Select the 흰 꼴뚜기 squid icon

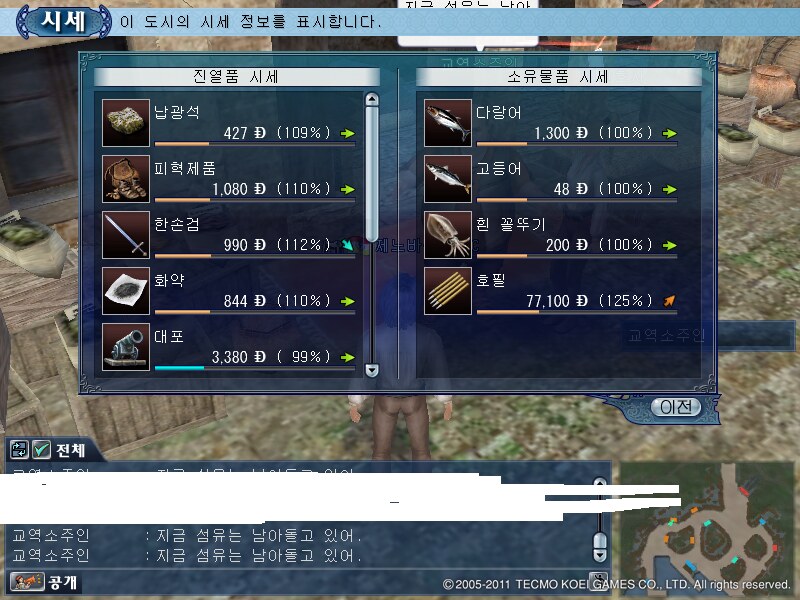pos(447,235)
